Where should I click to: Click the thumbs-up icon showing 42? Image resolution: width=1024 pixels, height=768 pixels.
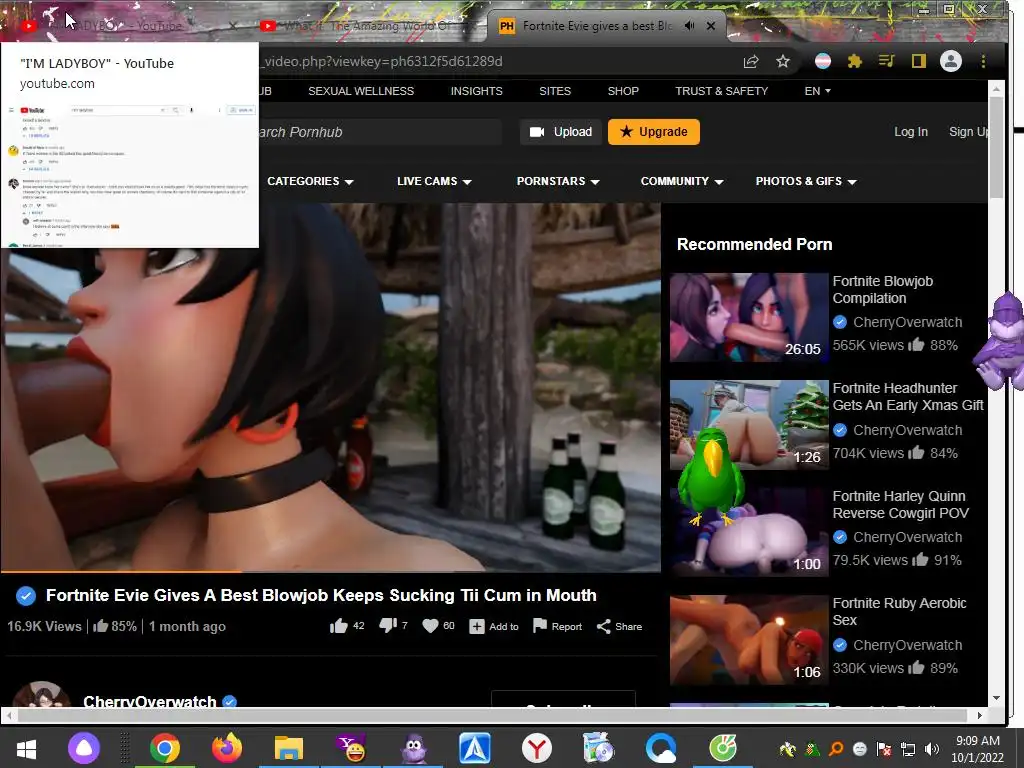click(338, 626)
